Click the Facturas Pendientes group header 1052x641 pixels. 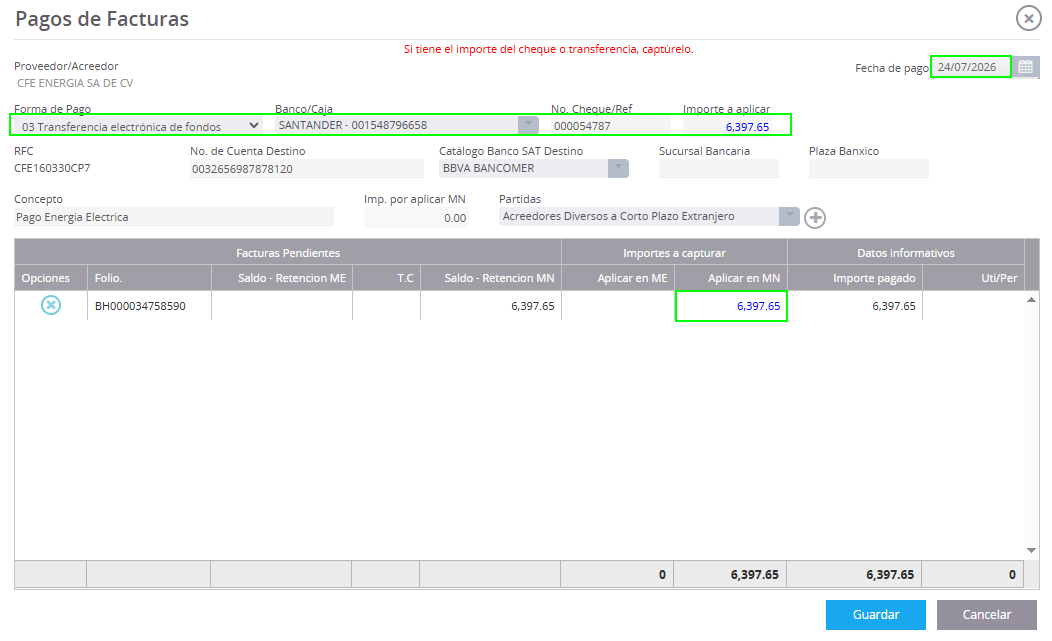[288, 253]
